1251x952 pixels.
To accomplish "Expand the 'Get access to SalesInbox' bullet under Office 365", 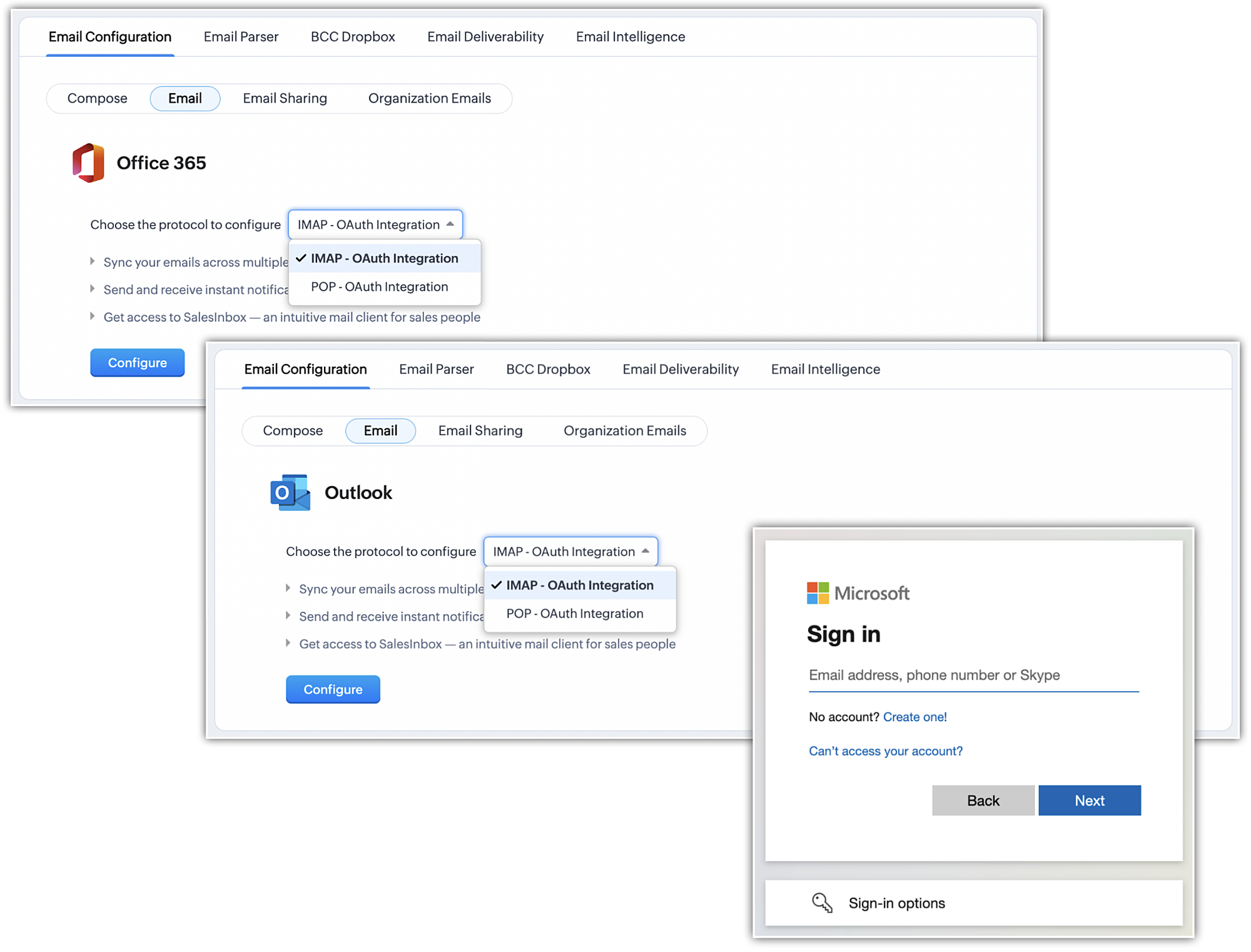I will click(x=93, y=316).
